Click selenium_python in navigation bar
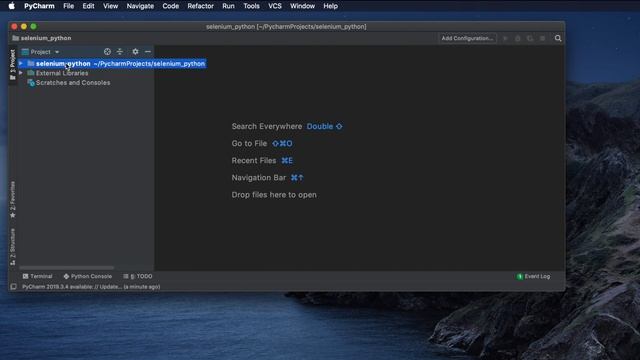 coord(46,38)
